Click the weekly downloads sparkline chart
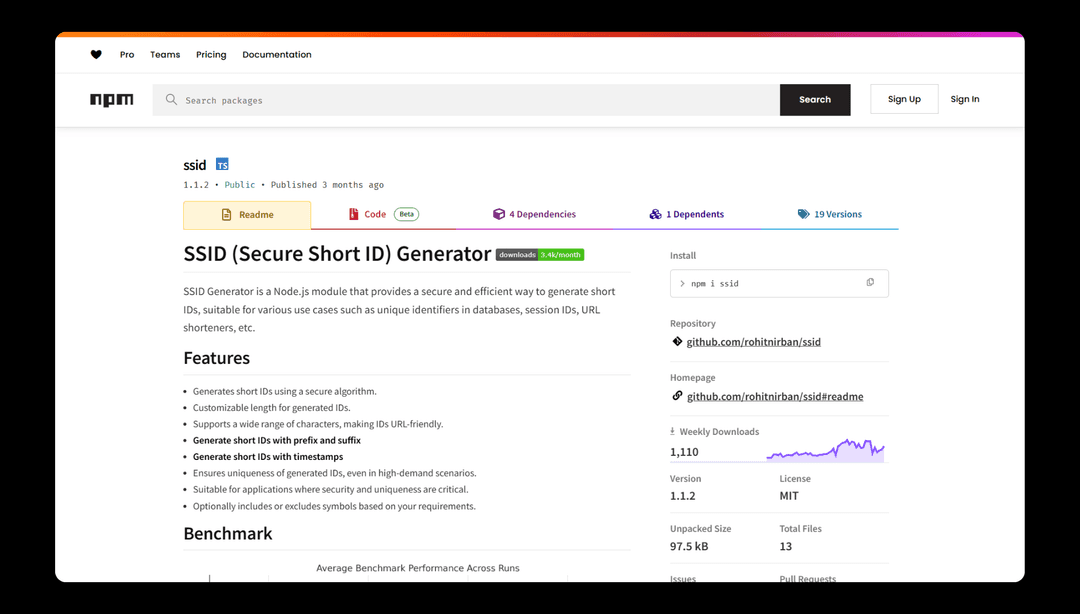This screenshot has width=1080, height=614. point(825,450)
